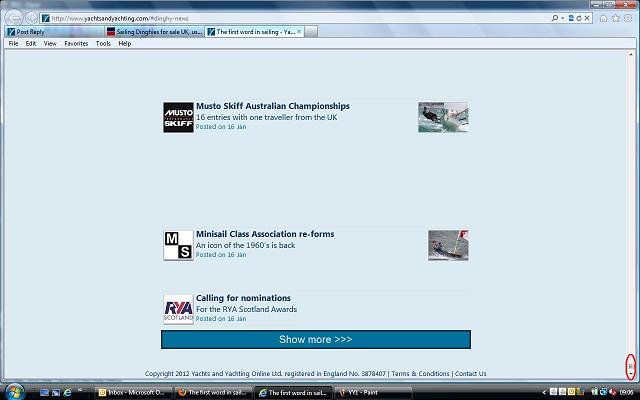Click 'For the RYA Scotland Awards' text
The image size is (640, 400).
click(x=247, y=309)
